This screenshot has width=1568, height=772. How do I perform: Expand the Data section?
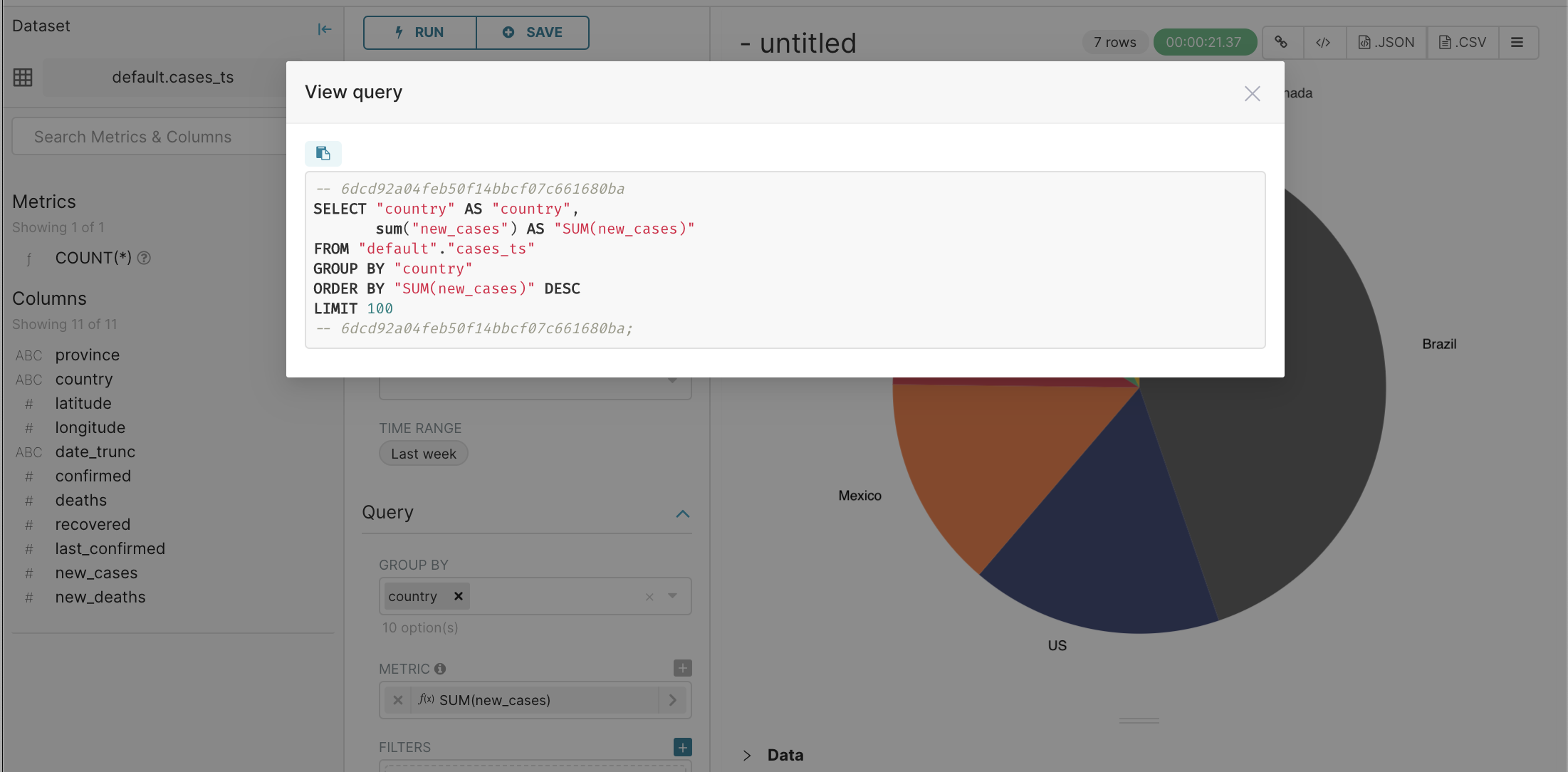[x=747, y=755]
